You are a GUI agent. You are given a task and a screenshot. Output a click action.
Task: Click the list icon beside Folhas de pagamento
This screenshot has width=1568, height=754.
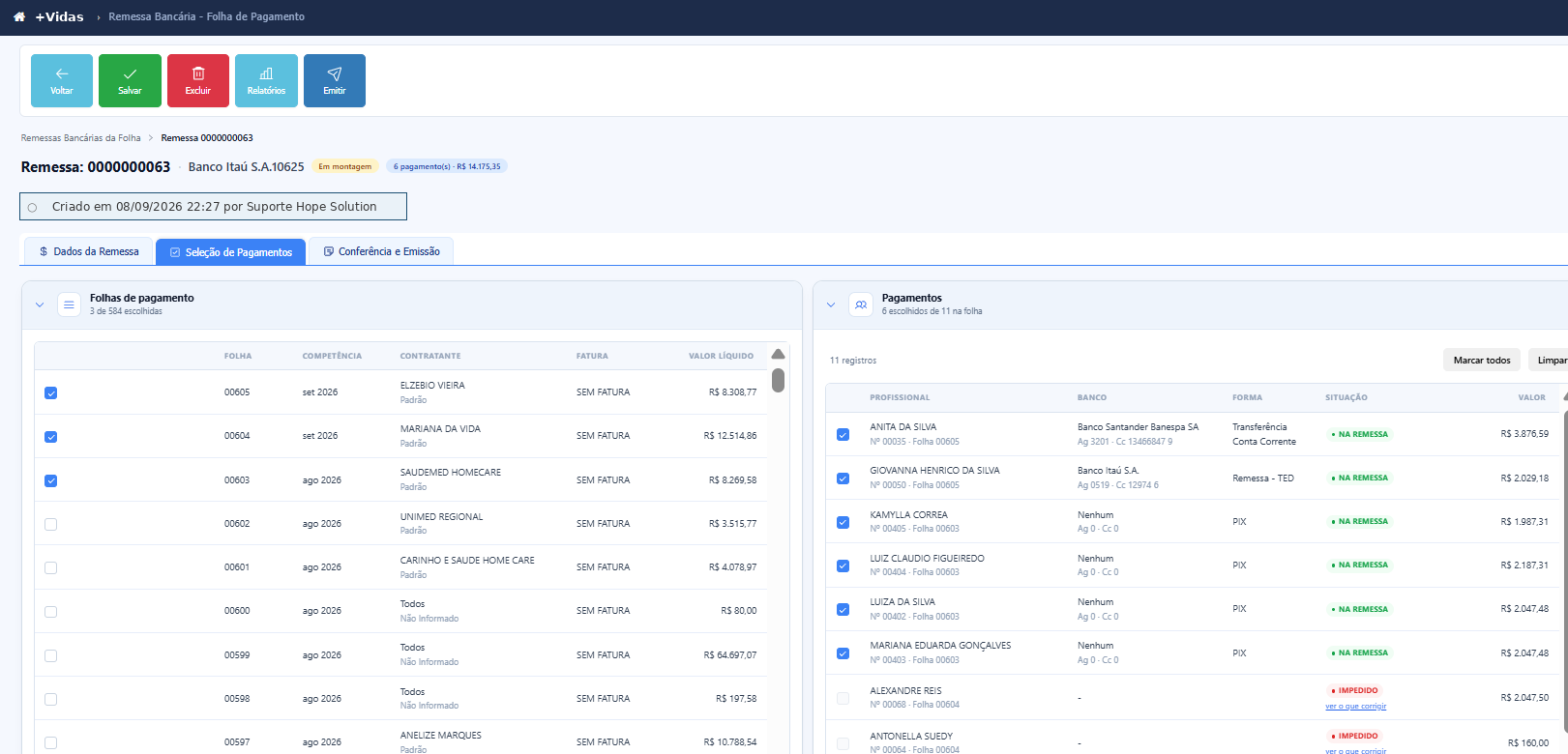pyautogui.click(x=69, y=304)
